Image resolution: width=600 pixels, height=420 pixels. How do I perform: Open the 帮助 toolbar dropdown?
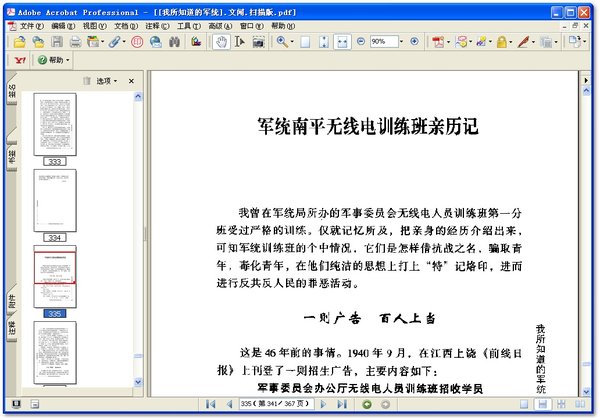pyautogui.click(x=54, y=60)
